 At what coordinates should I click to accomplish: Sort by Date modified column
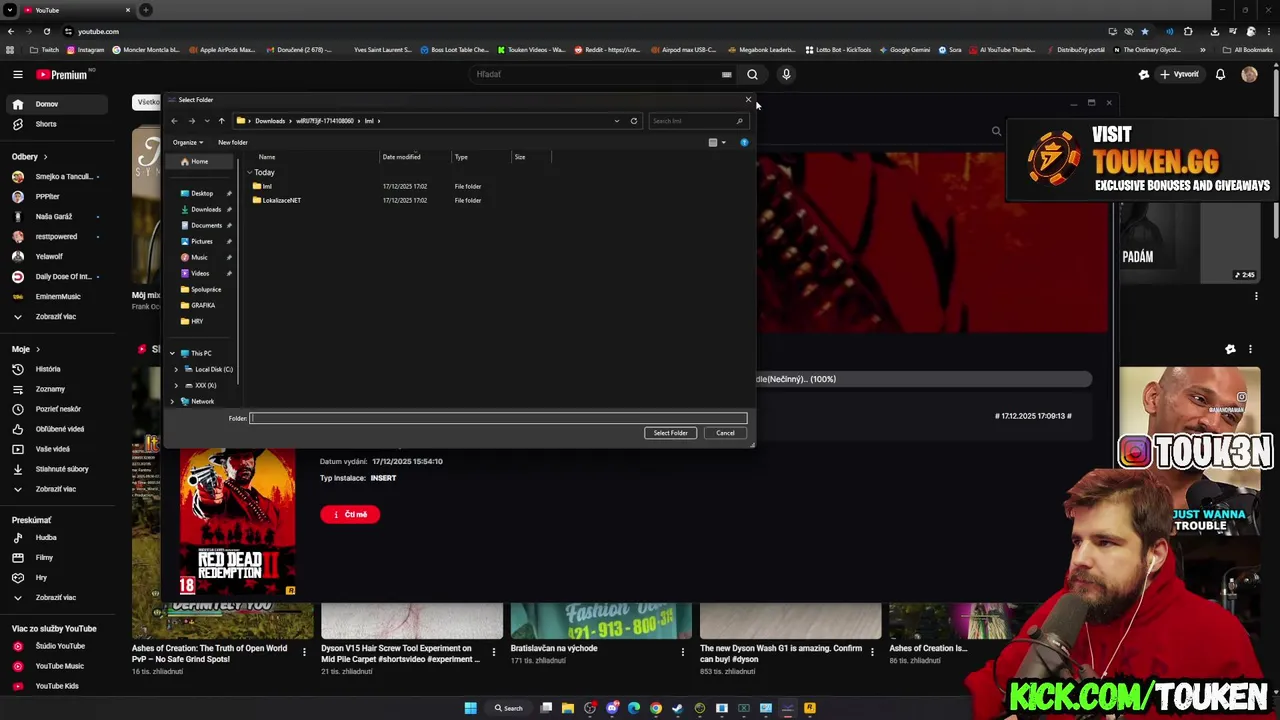pos(401,157)
